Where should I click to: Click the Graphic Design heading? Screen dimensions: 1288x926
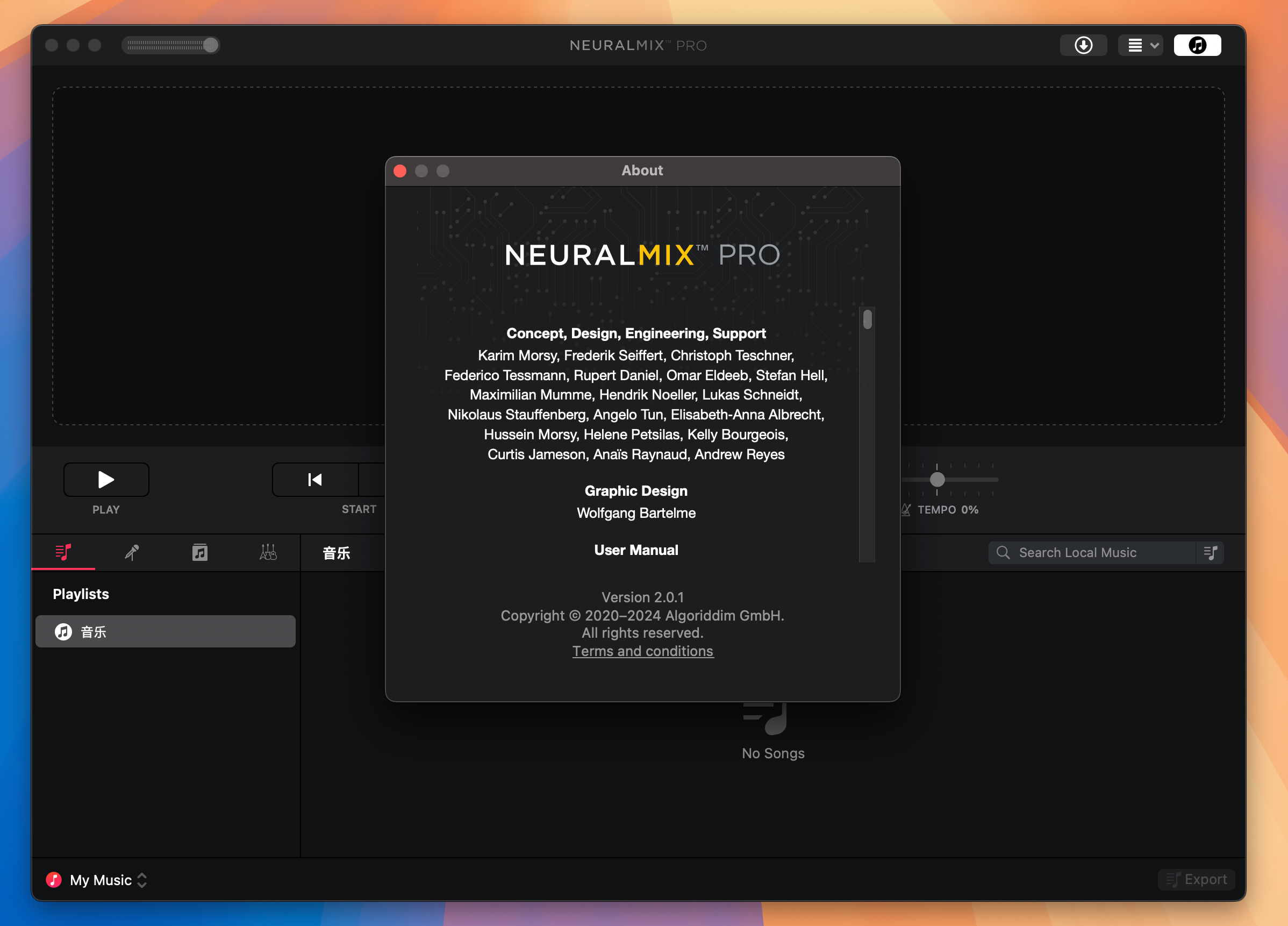click(636, 491)
